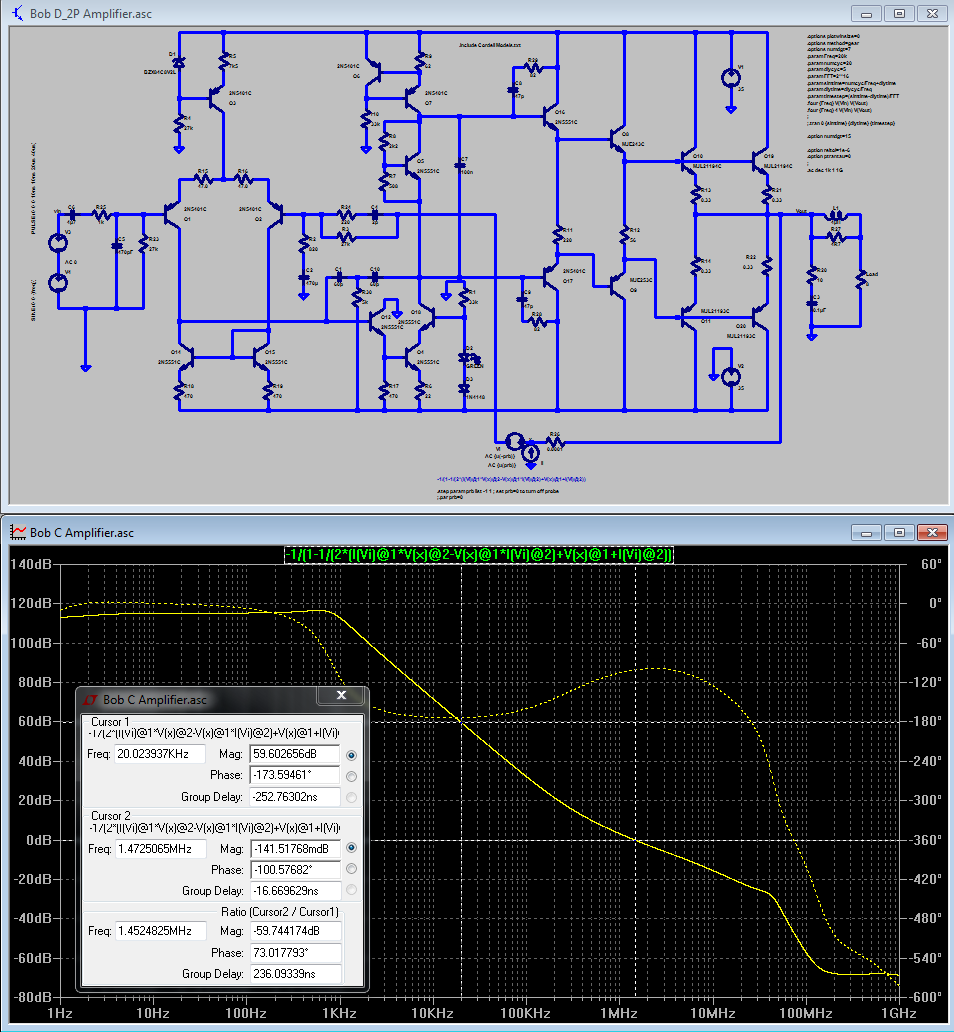Select inductor L1 near Vout

[835, 215]
